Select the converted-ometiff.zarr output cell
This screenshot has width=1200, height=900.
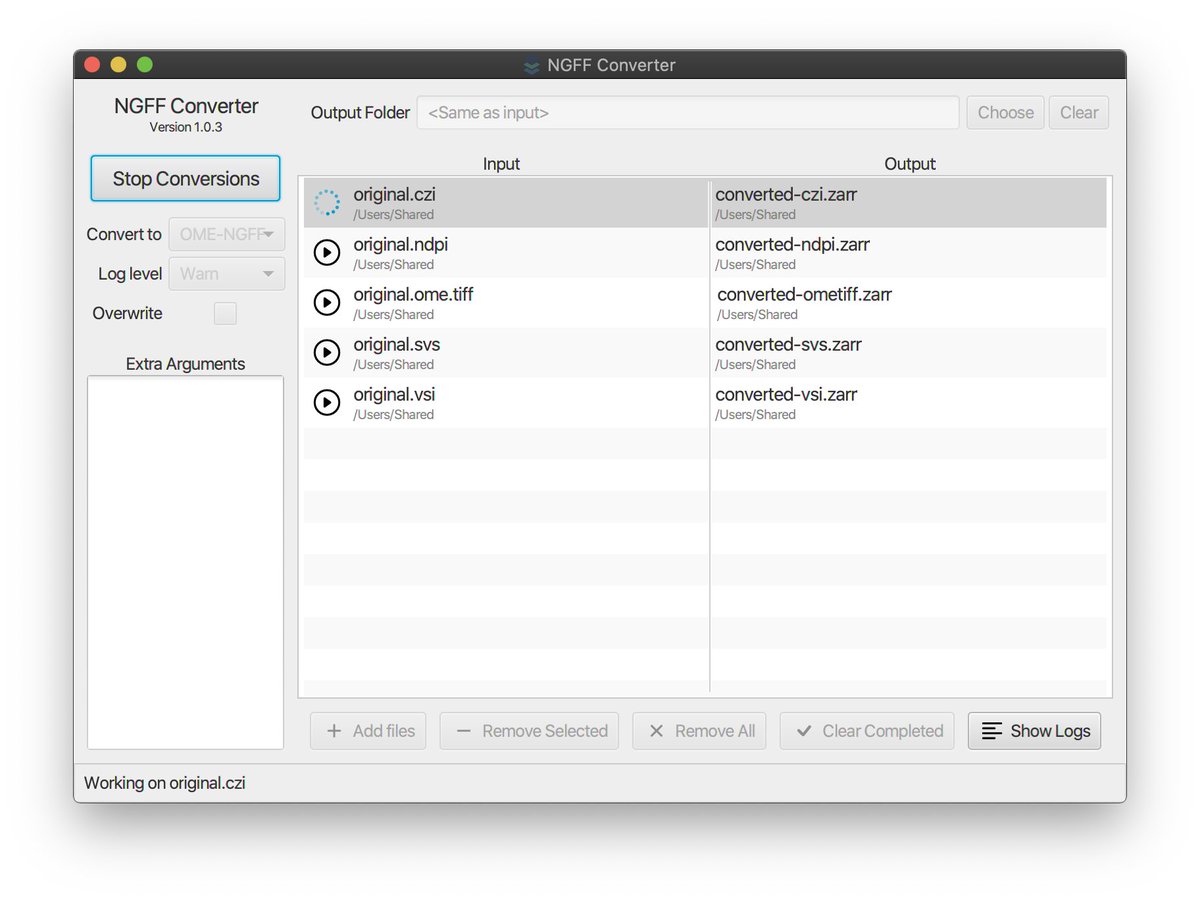[909, 303]
